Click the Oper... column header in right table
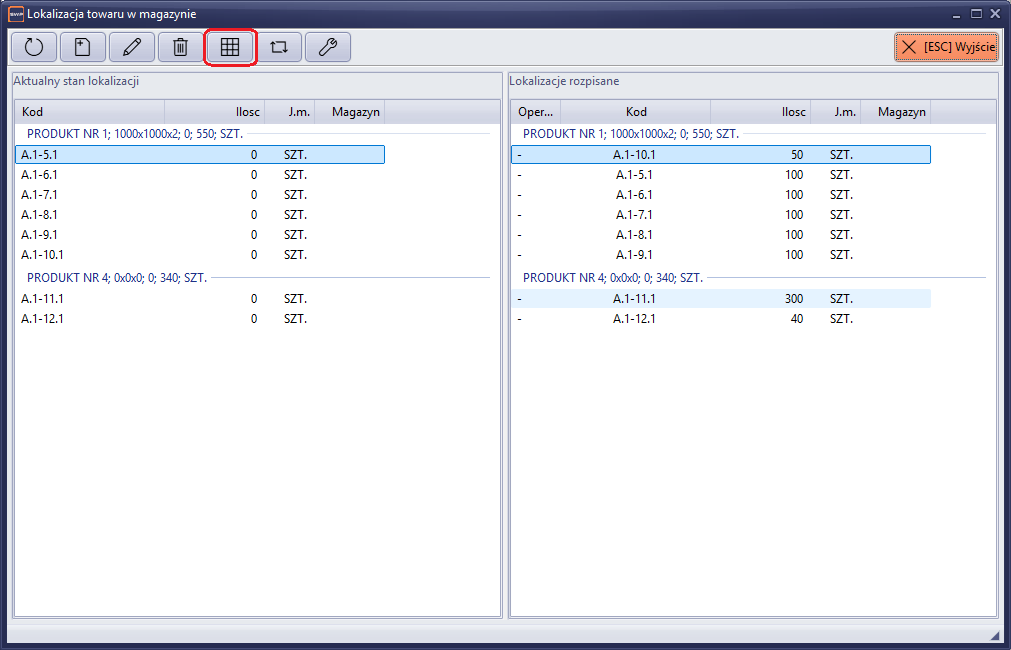The width and height of the screenshot is (1011, 650). 536,112
